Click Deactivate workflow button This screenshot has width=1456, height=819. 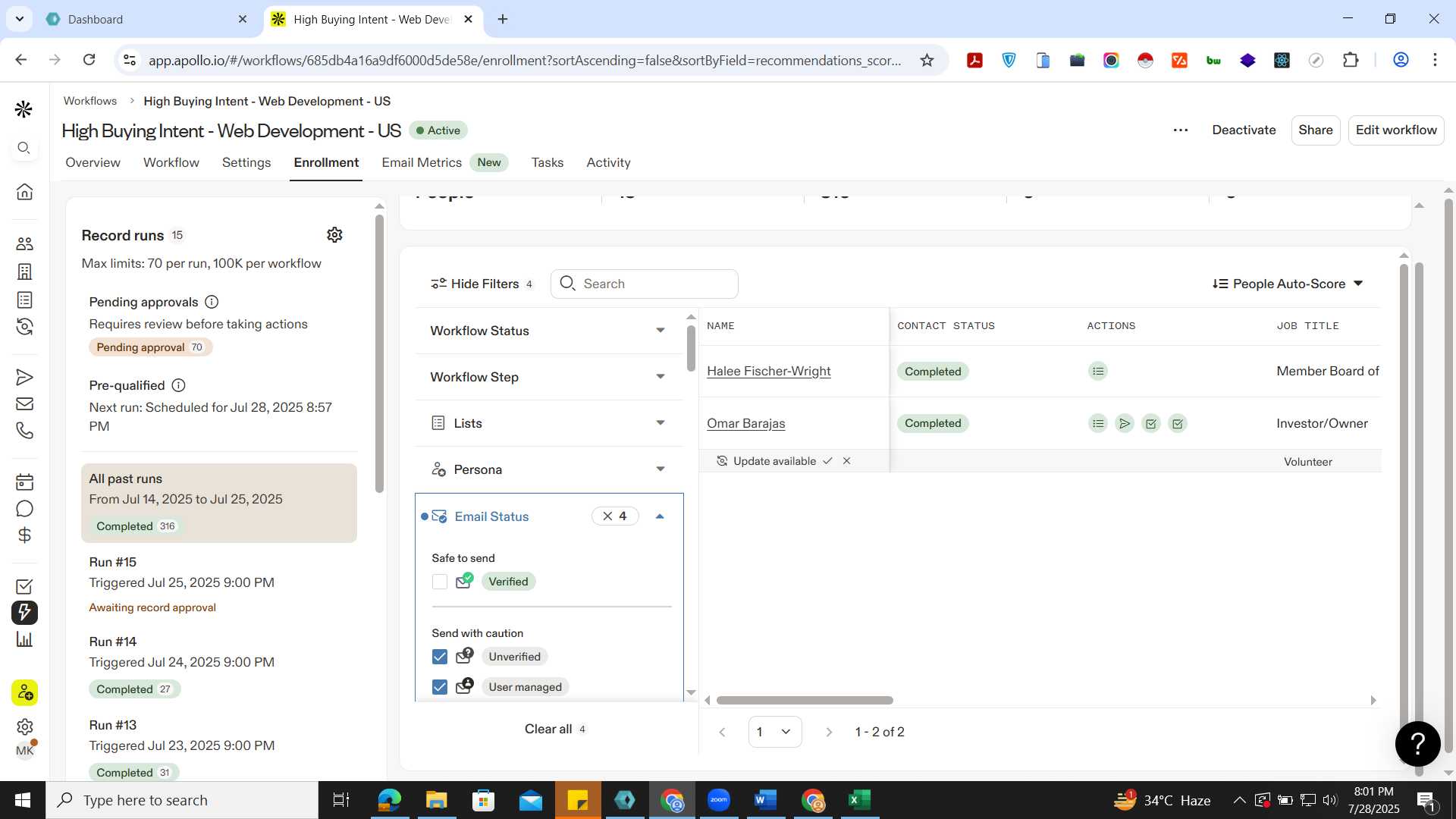tap(1244, 130)
